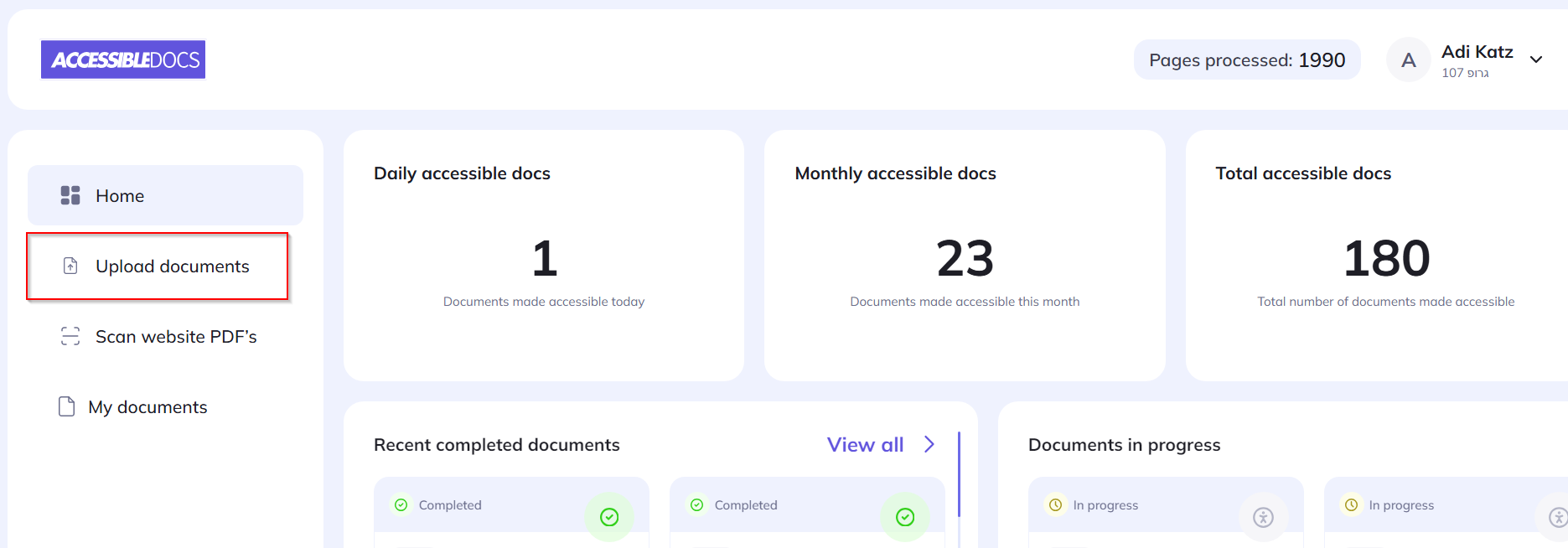Click the monthly count number 23

[x=965, y=258]
